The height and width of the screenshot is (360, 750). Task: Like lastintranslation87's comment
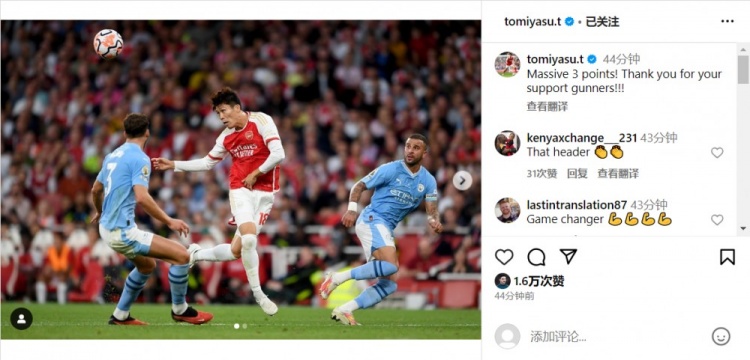tap(717, 220)
